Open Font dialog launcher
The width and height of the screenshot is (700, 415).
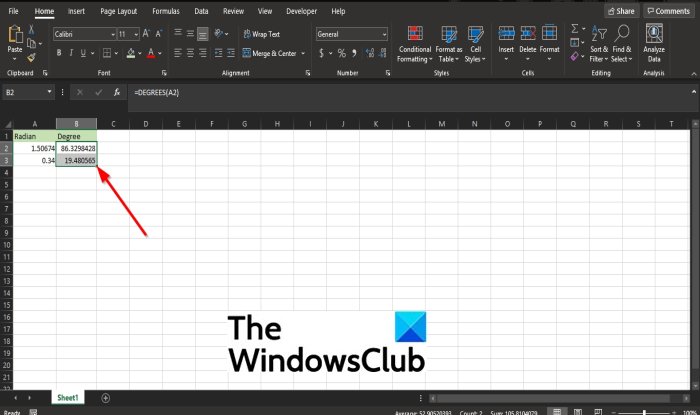164,73
